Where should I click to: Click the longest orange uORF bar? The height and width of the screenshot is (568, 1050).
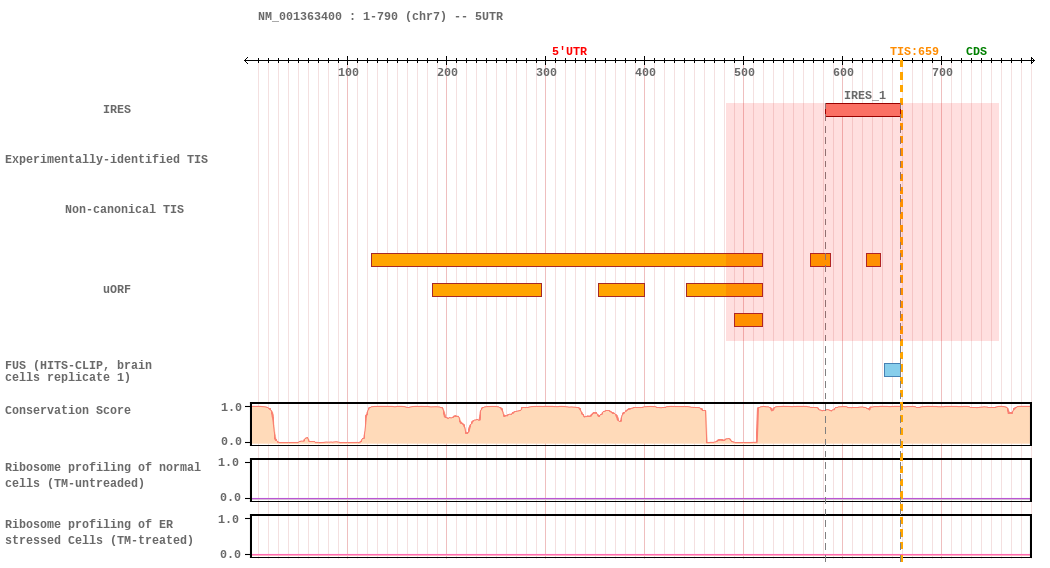click(567, 260)
